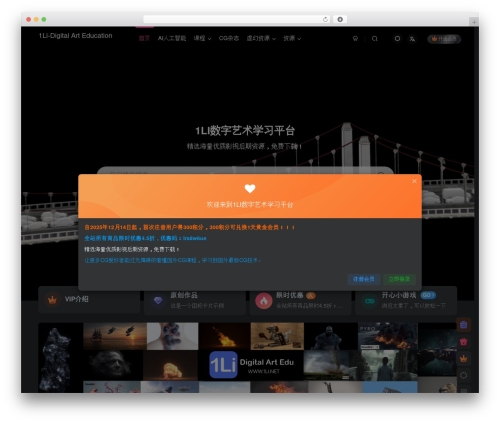The image size is (500, 423).
Task: Expand the 虚幻资源 dropdown menu
Action: pyautogui.click(x=261, y=38)
